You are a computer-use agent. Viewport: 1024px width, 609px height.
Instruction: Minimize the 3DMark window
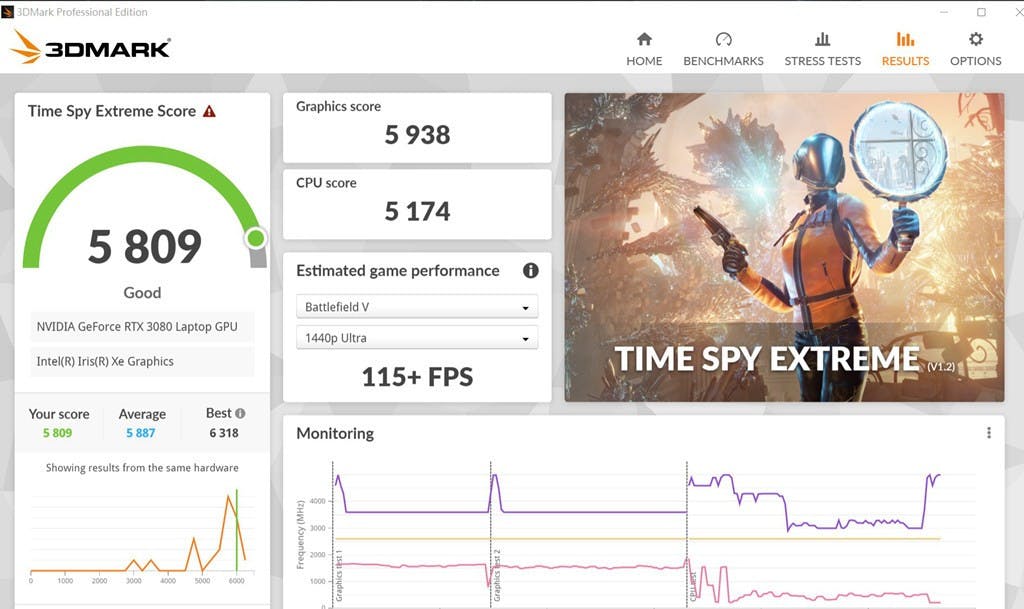point(944,12)
